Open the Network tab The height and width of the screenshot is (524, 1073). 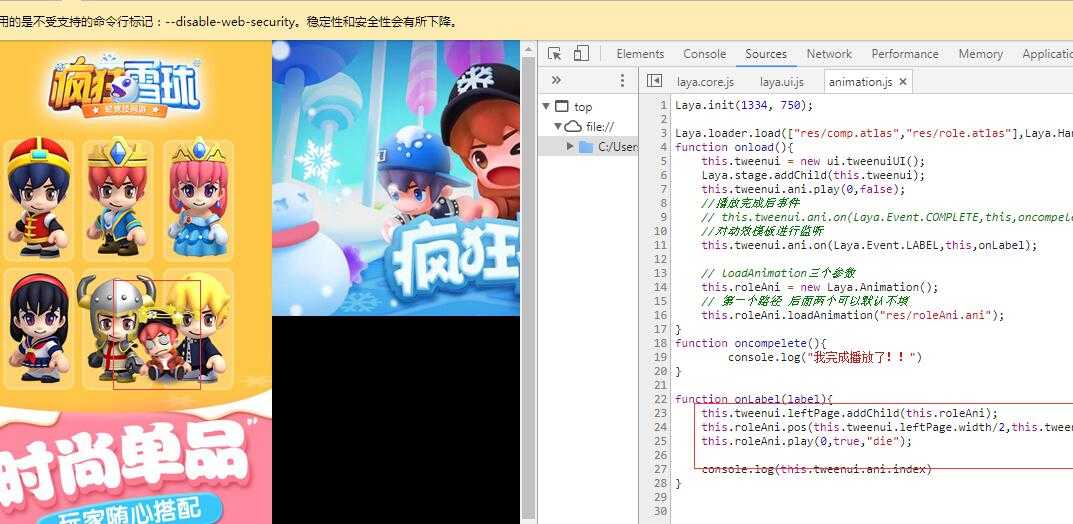pyautogui.click(x=829, y=53)
